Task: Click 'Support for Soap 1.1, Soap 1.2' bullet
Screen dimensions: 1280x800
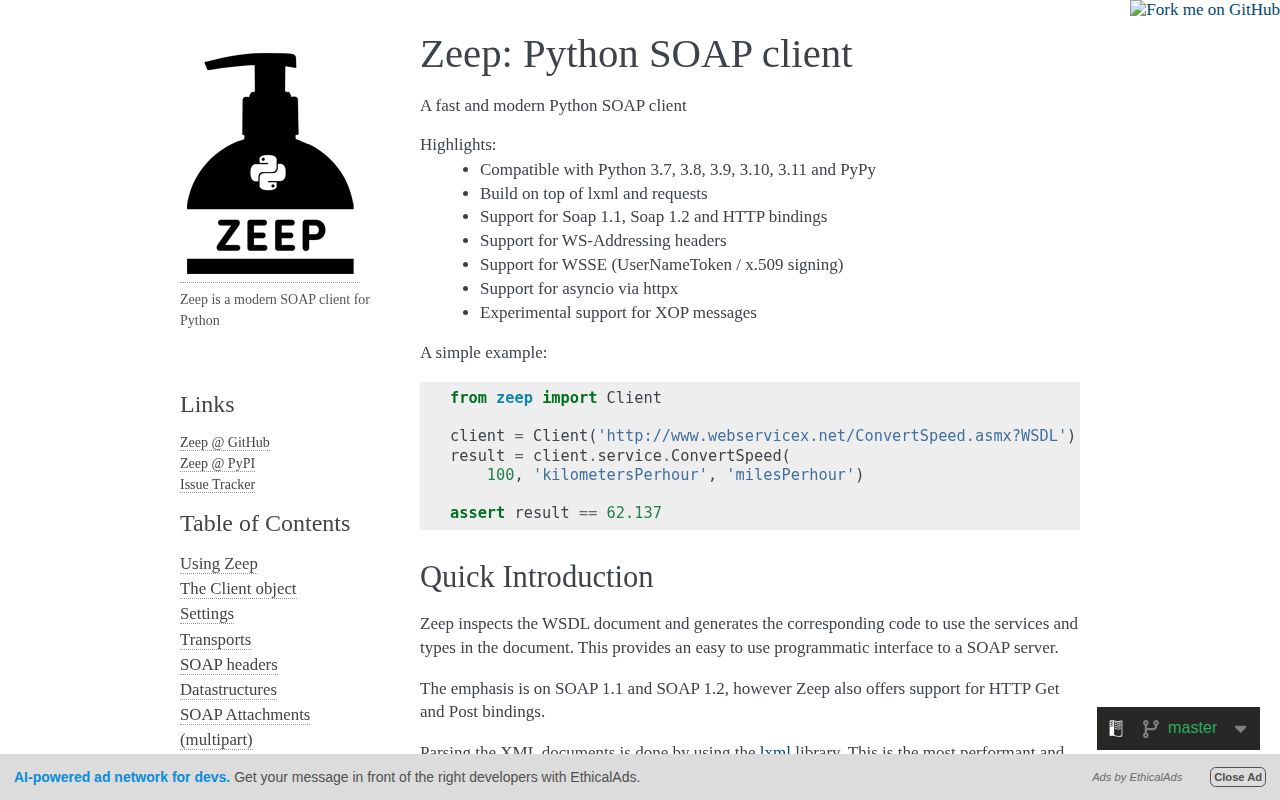Action: point(653,216)
